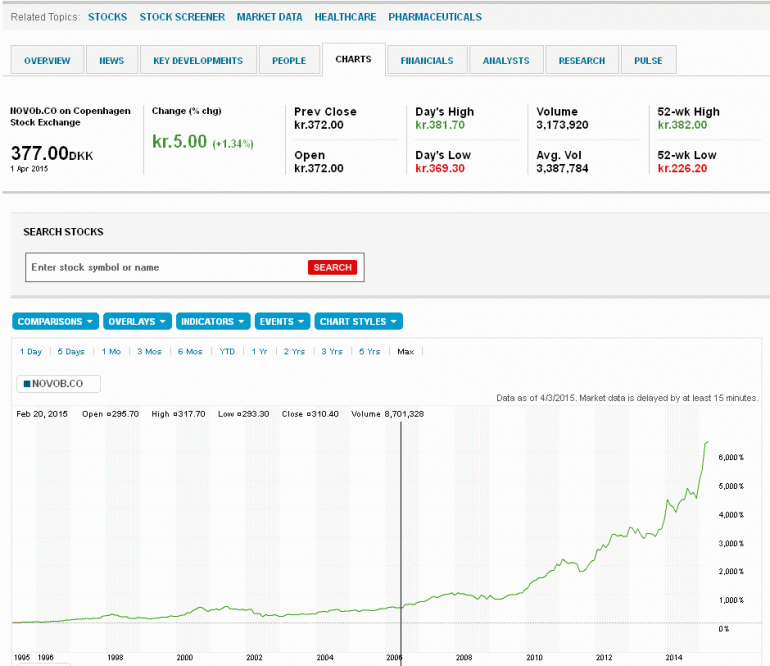
Task: Open the Key Developments tab
Action: pyautogui.click(x=198, y=61)
